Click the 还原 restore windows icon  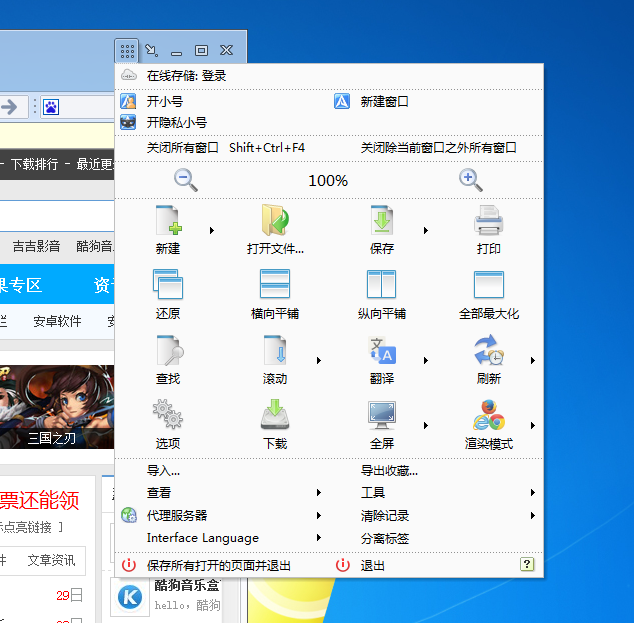[168, 285]
